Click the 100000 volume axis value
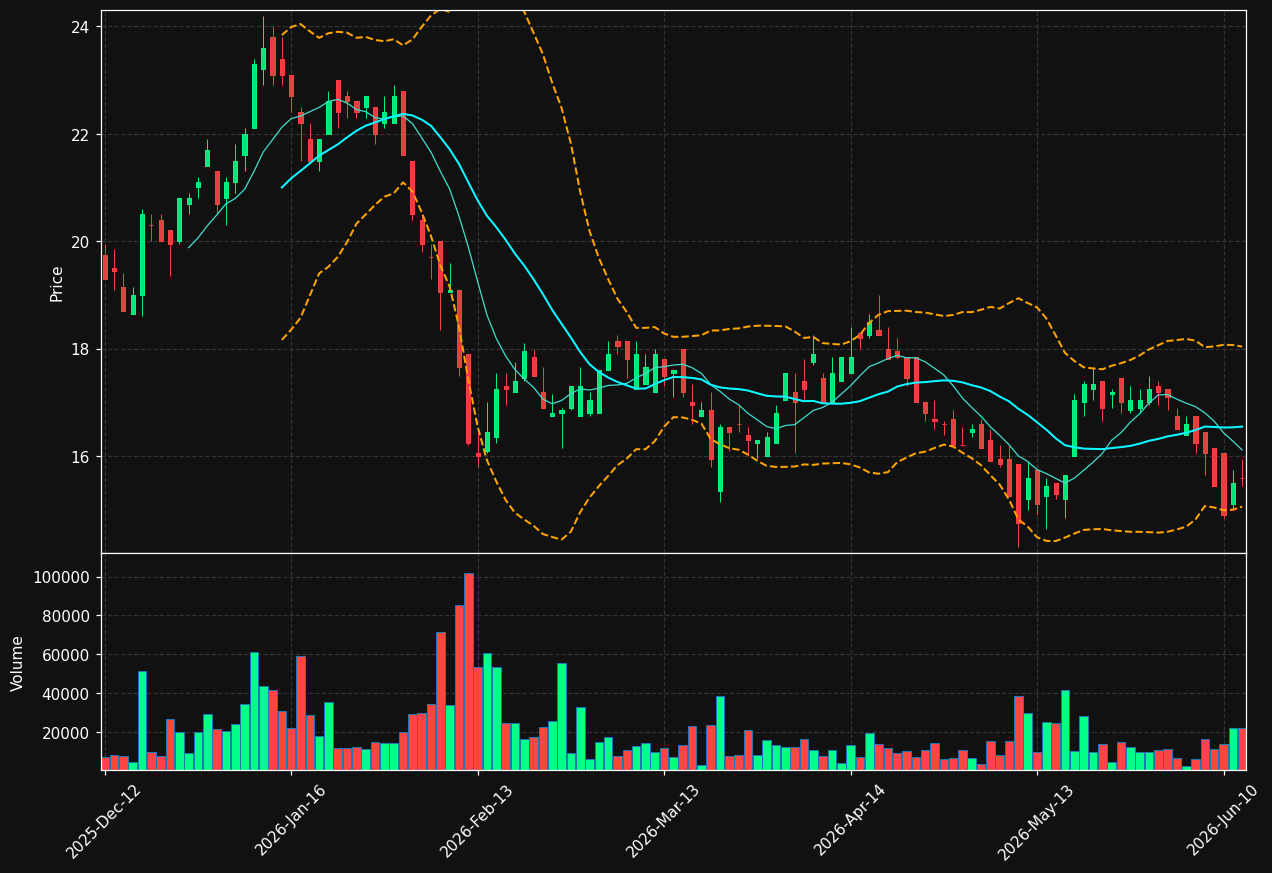This screenshot has height=873, width=1272. click(62, 578)
